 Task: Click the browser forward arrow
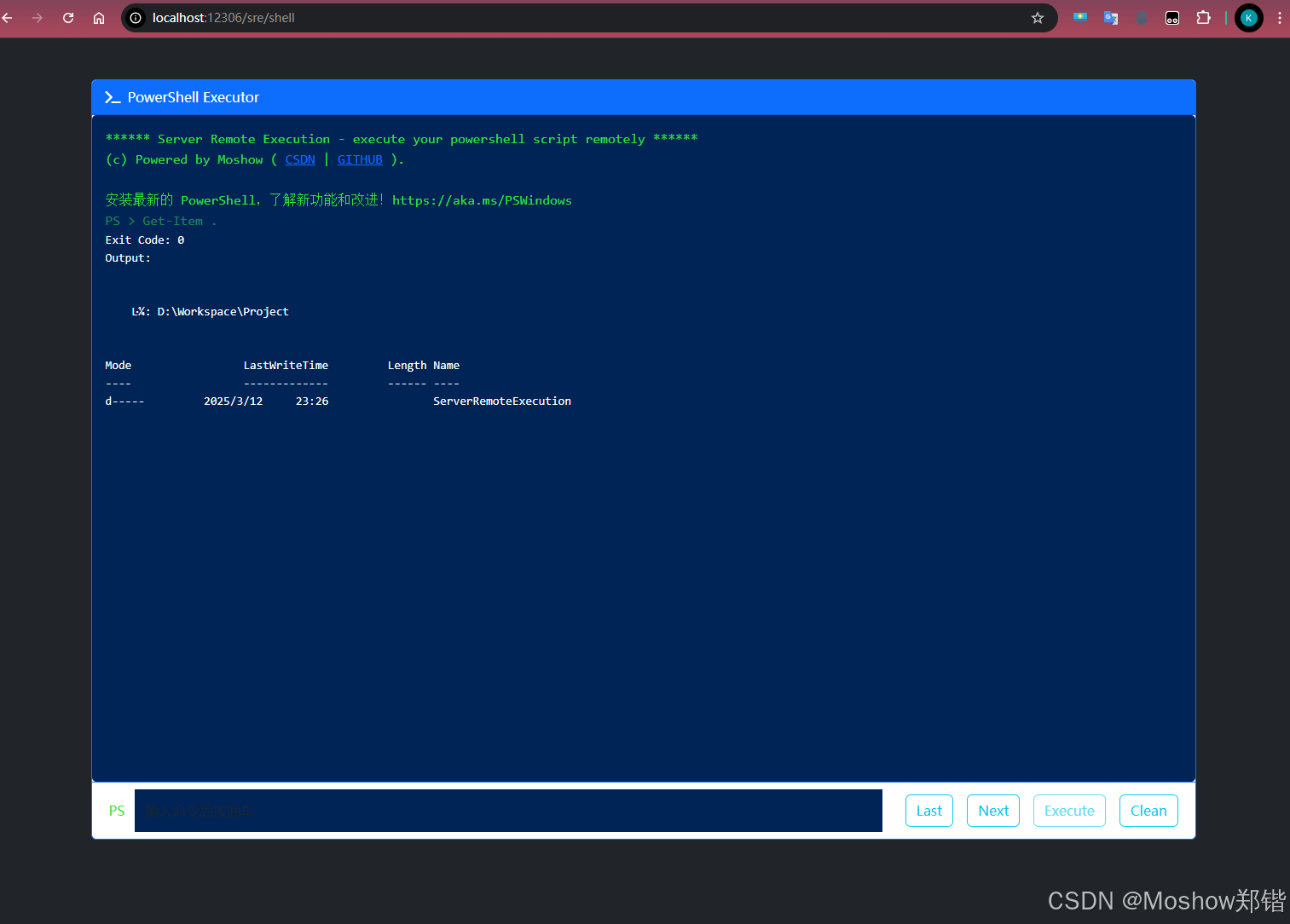[x=38, y=18]
